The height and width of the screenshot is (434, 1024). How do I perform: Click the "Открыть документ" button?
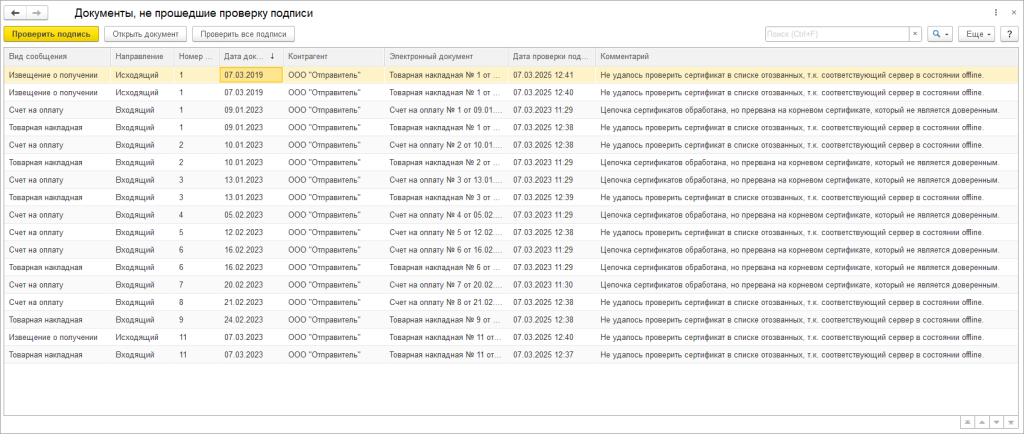point(146,34)
